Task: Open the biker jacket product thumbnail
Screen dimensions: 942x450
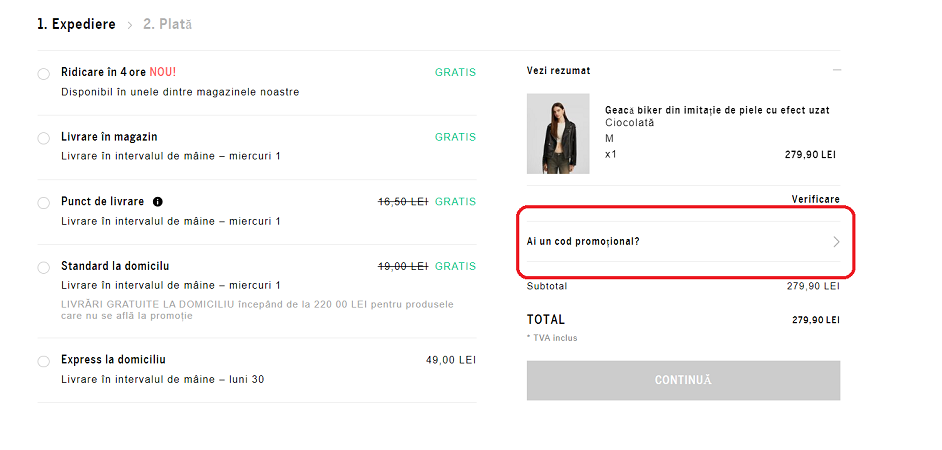Action: [x=558, y=134]
